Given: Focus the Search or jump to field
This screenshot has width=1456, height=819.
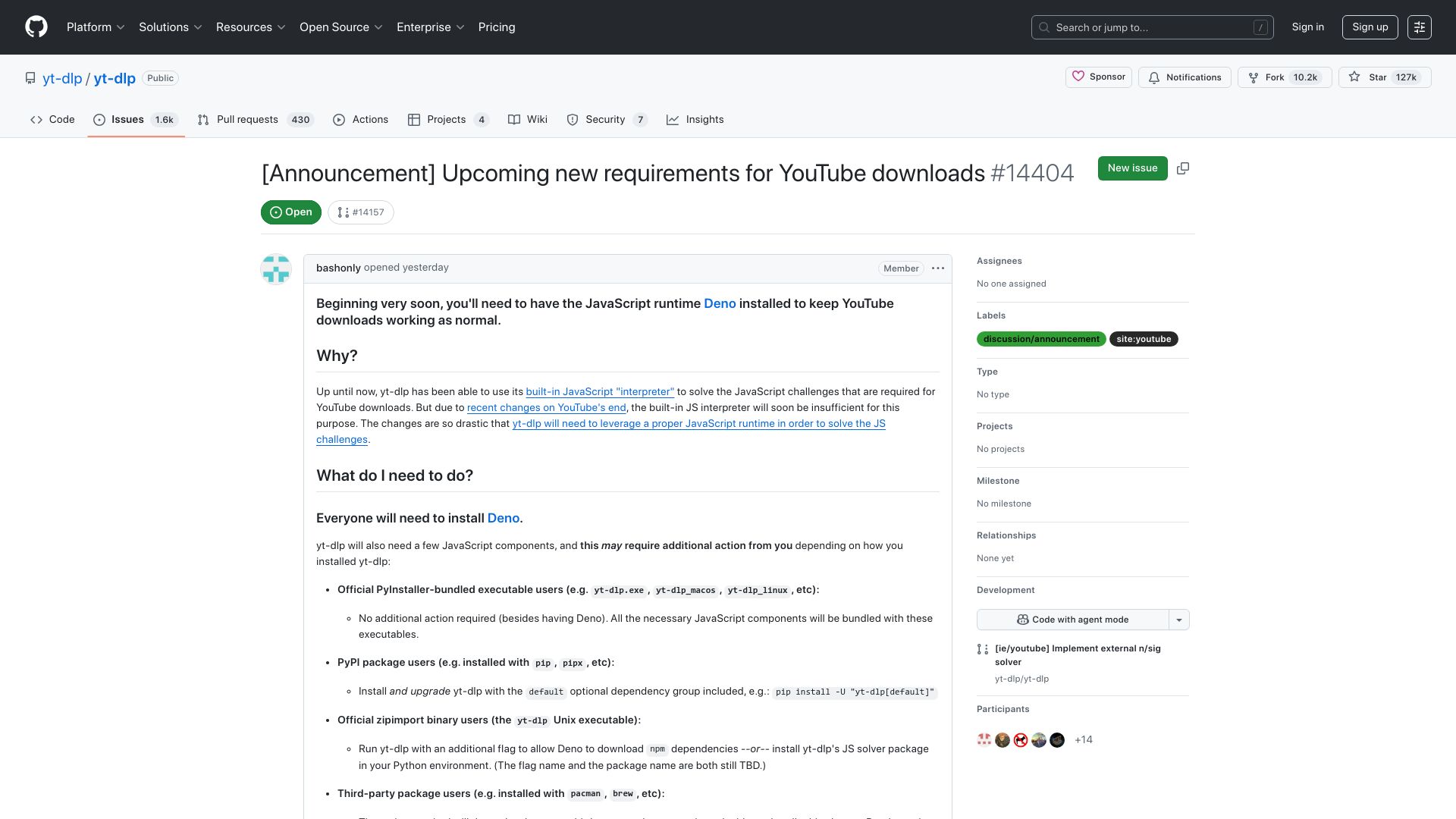Looking at the screenshot, I should click(x=1152, y=27).
